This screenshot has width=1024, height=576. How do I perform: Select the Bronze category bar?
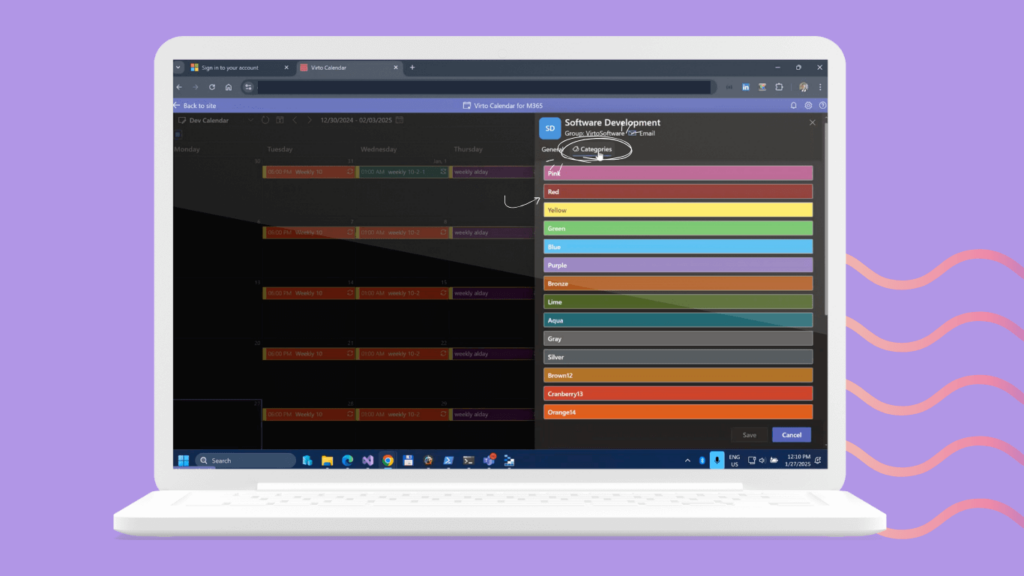point(678,283)
